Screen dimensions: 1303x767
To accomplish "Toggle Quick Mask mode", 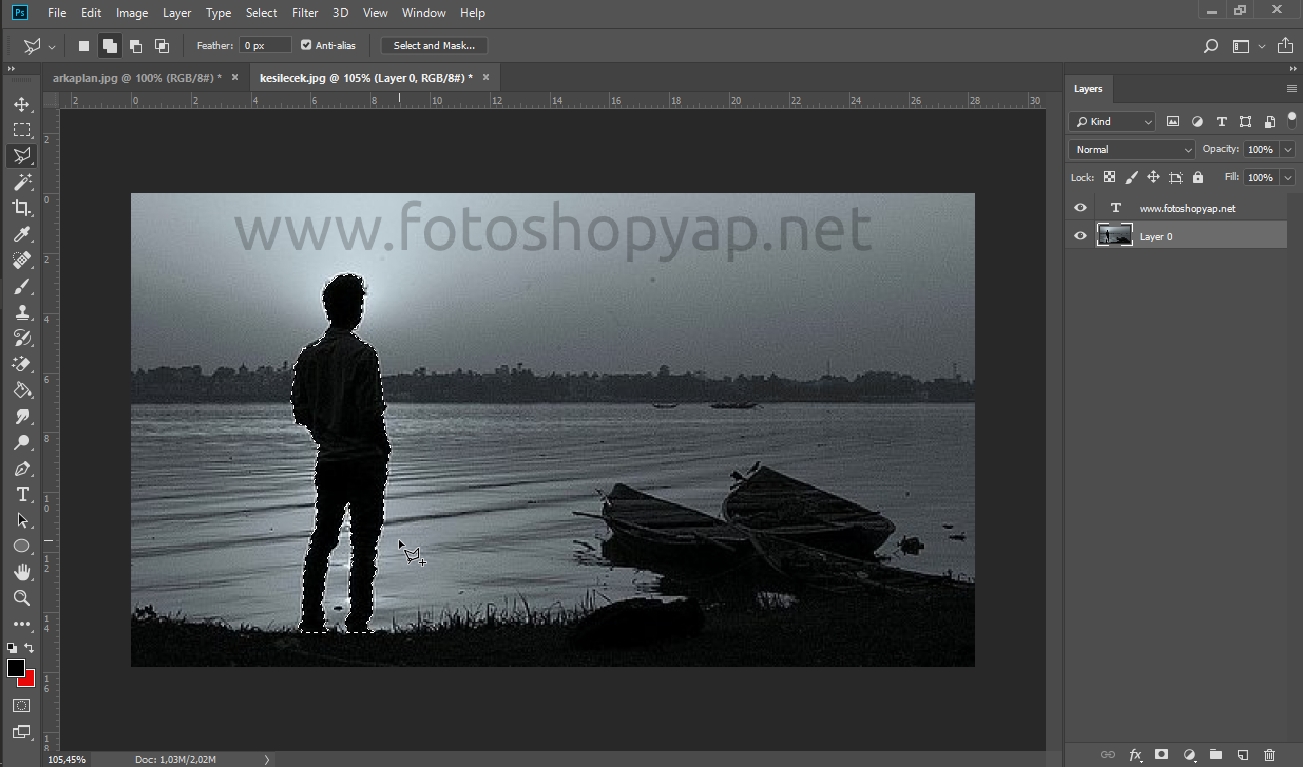I will [x=22, y=705].
